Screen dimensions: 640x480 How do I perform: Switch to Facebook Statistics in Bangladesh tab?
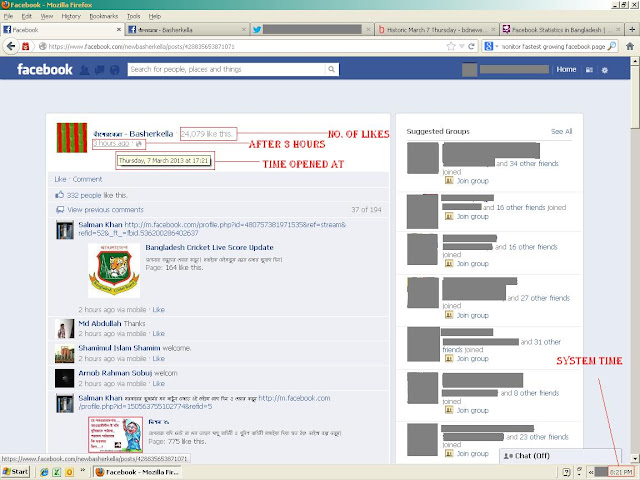tap(562, 30)
